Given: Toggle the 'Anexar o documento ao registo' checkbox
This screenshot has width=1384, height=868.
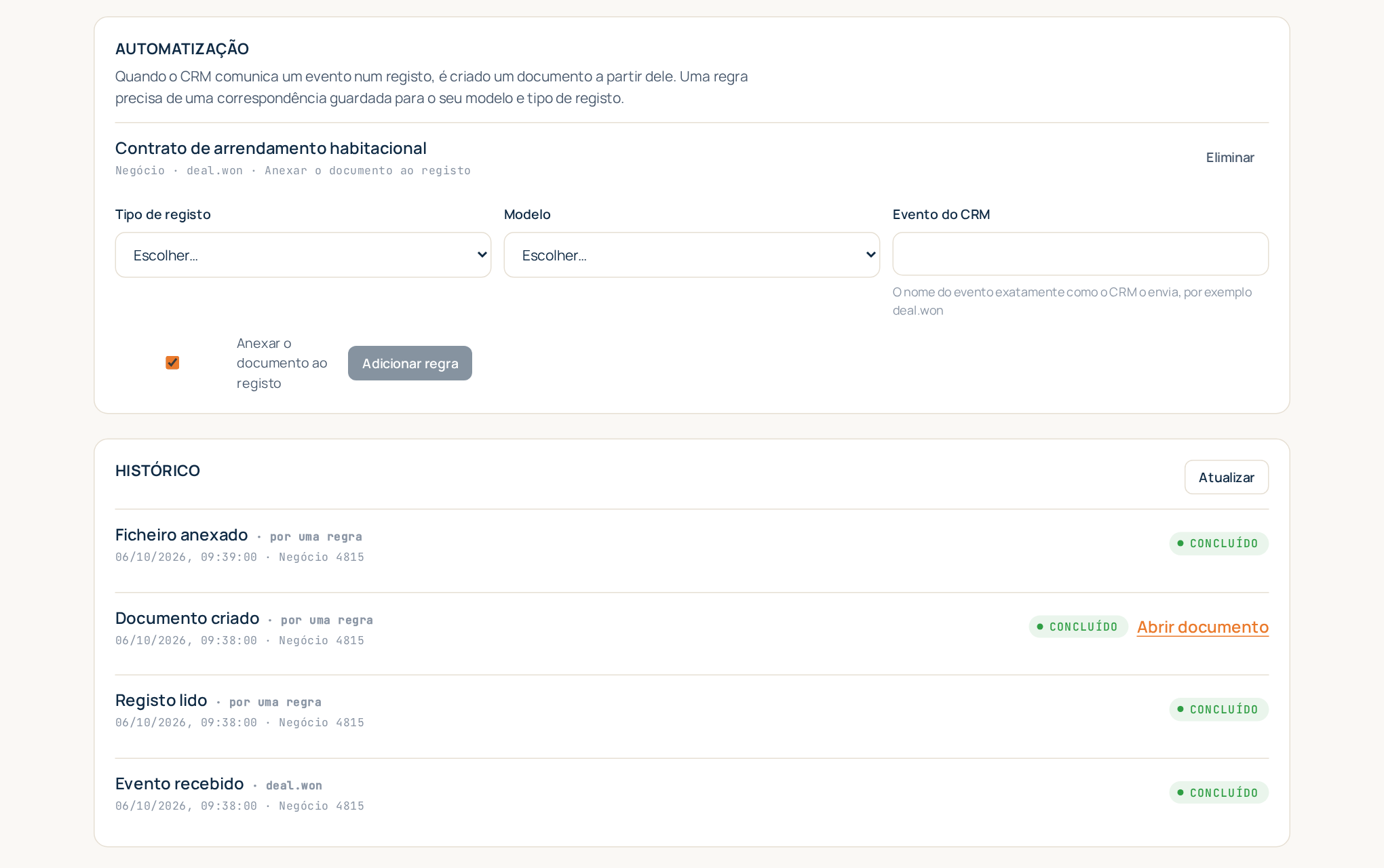Looking at the screenshot, I should pyautogui.click(x=172, y=363).
